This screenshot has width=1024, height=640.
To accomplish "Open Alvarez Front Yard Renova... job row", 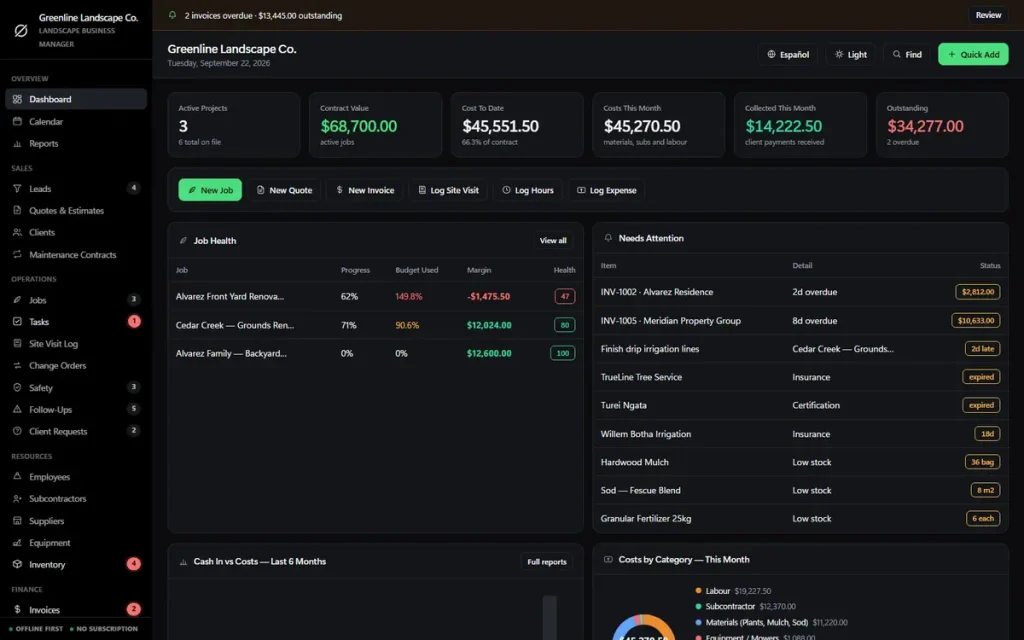I will 376,296.
